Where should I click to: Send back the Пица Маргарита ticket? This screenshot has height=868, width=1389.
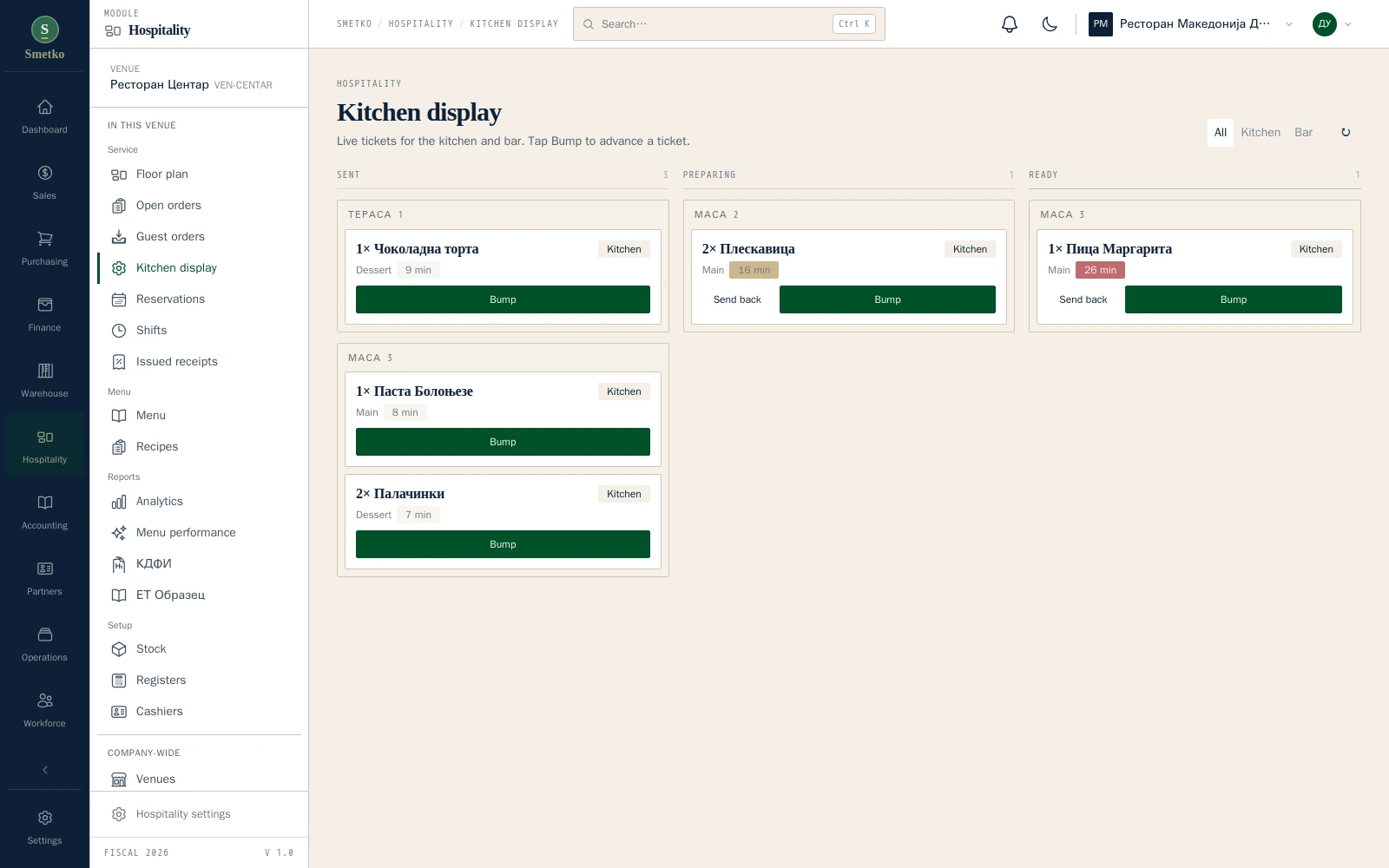click(x=1083, y=299)
